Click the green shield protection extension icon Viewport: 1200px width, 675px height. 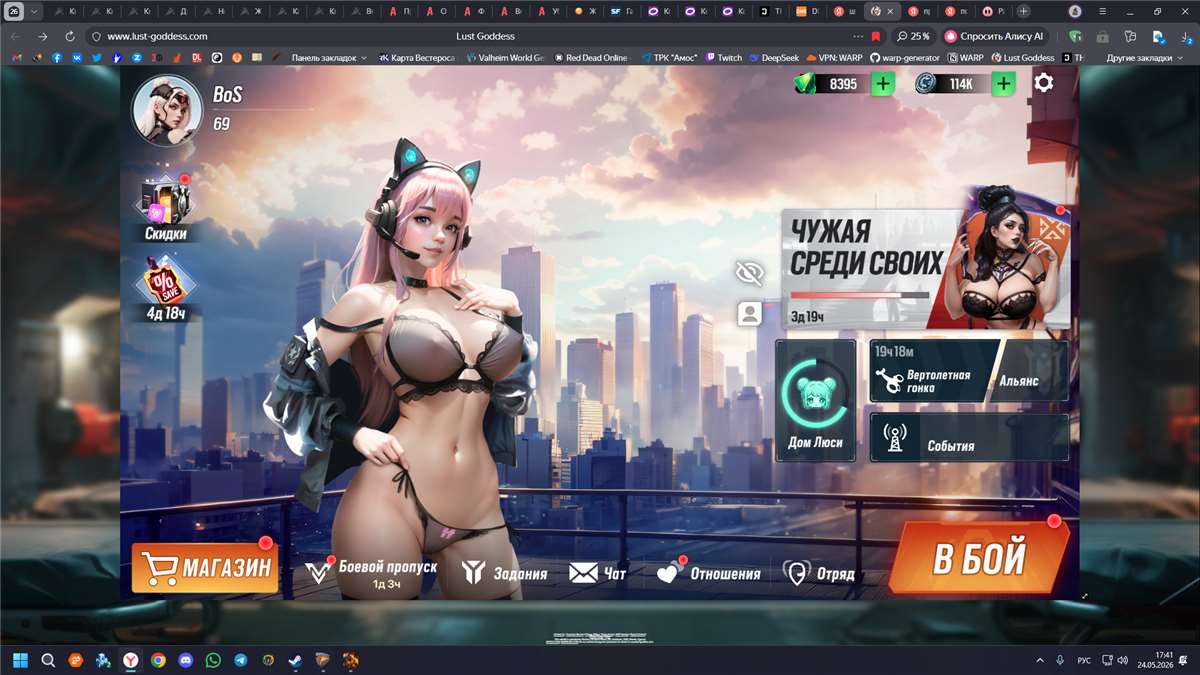point(1075,35)
